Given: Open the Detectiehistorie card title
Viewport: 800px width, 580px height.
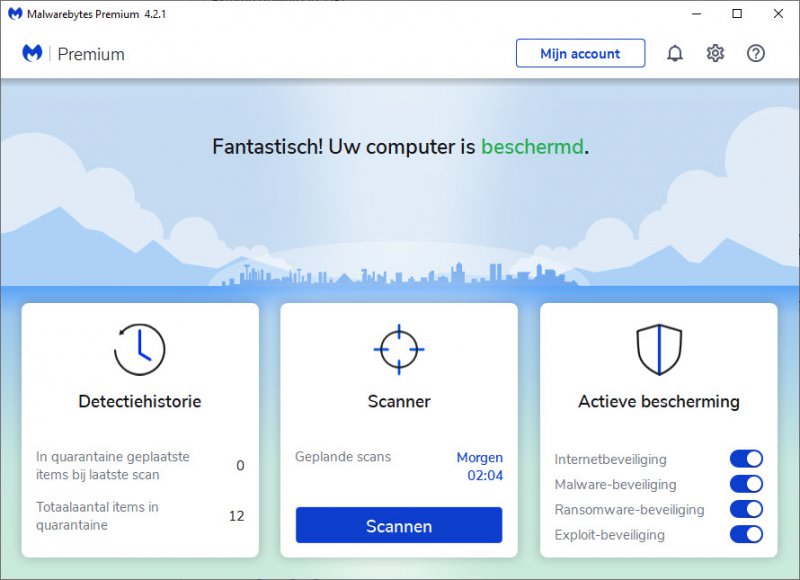Looking at the screenshot, I should [139, 401].
